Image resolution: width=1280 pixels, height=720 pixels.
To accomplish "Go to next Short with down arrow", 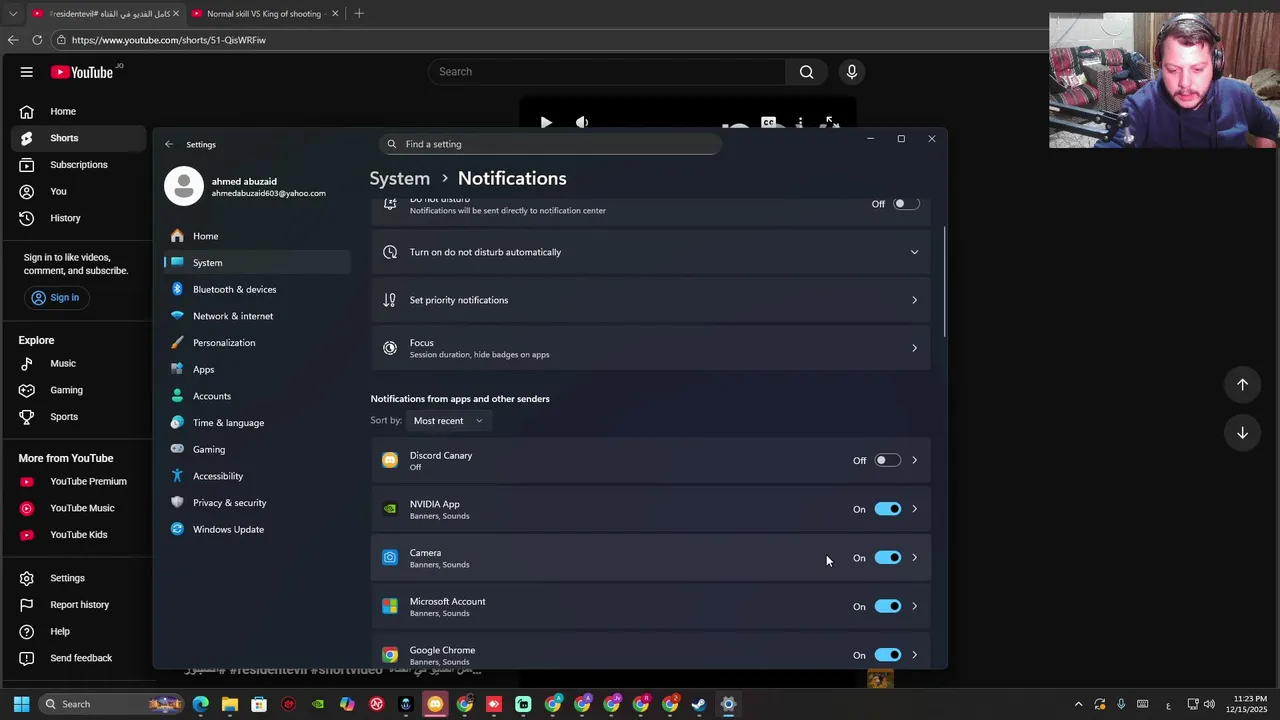I will pos(1242,433).
